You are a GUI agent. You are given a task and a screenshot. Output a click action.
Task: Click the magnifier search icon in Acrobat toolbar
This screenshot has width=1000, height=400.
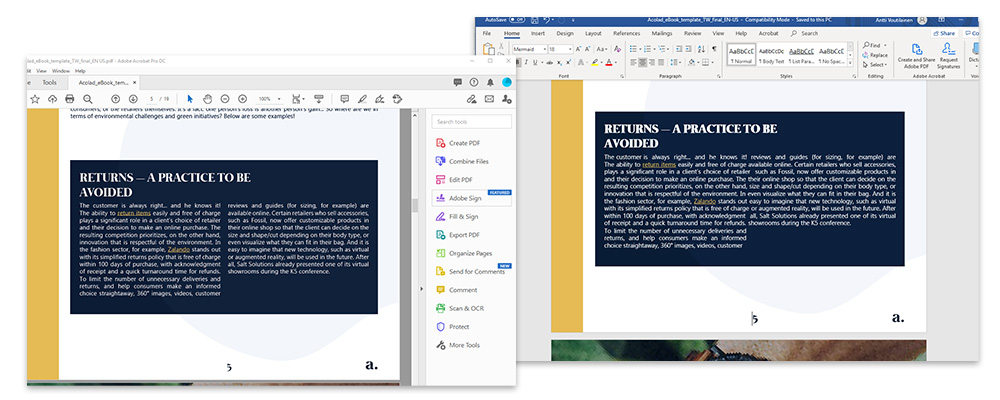point(87,99)
